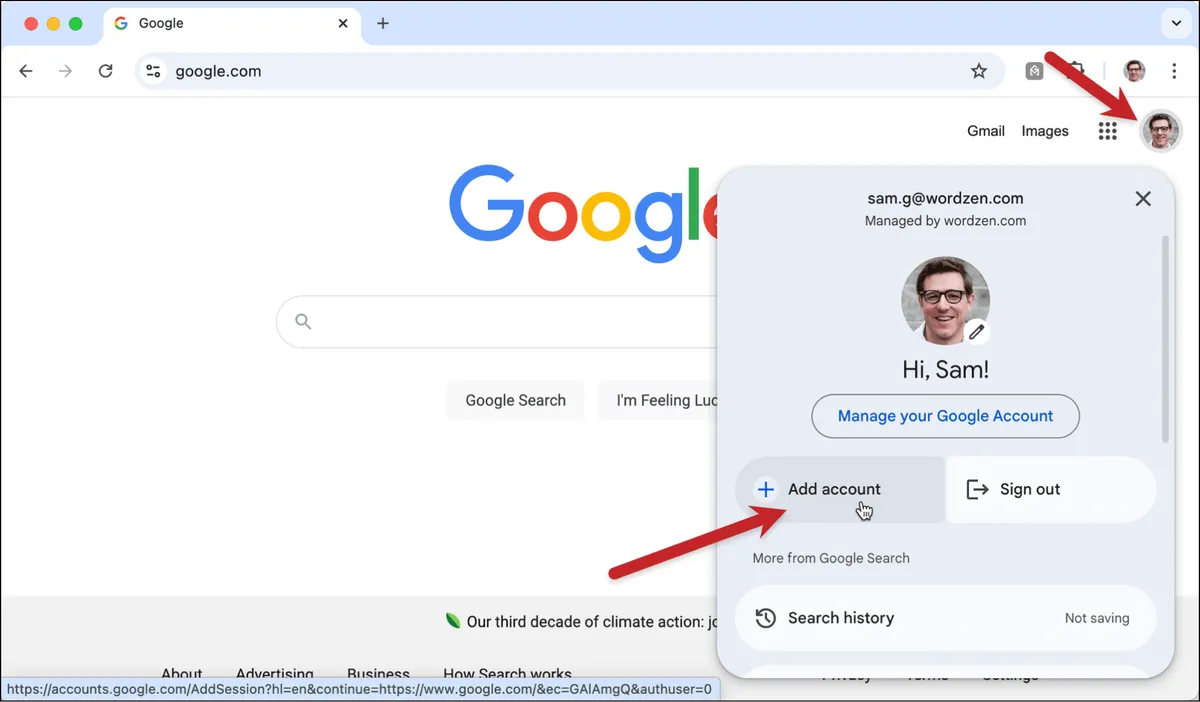Click the Managed by wordzen.com text
This screenshot has width=1200, height=702.
coord(945,221)
